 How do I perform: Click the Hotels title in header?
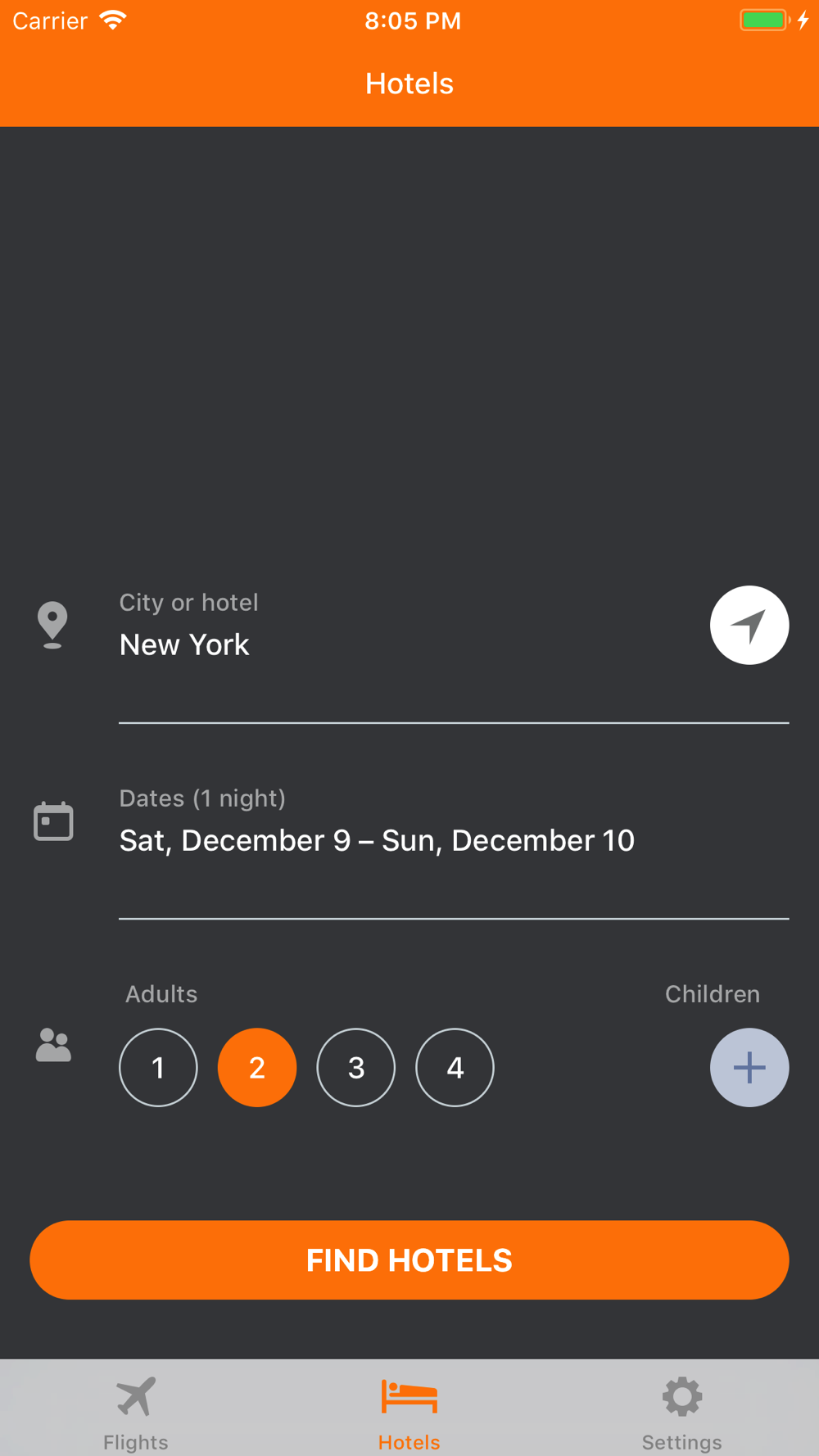[x=409, y=84]
